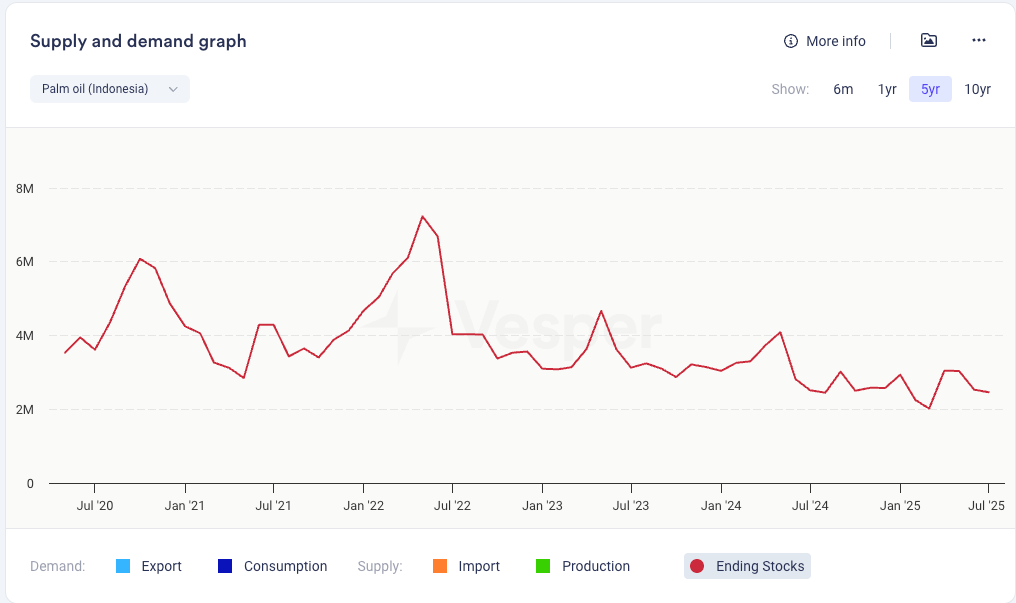Toggle the Import series label
This screenshot has height=603, width=1016.
pos(479,566)
